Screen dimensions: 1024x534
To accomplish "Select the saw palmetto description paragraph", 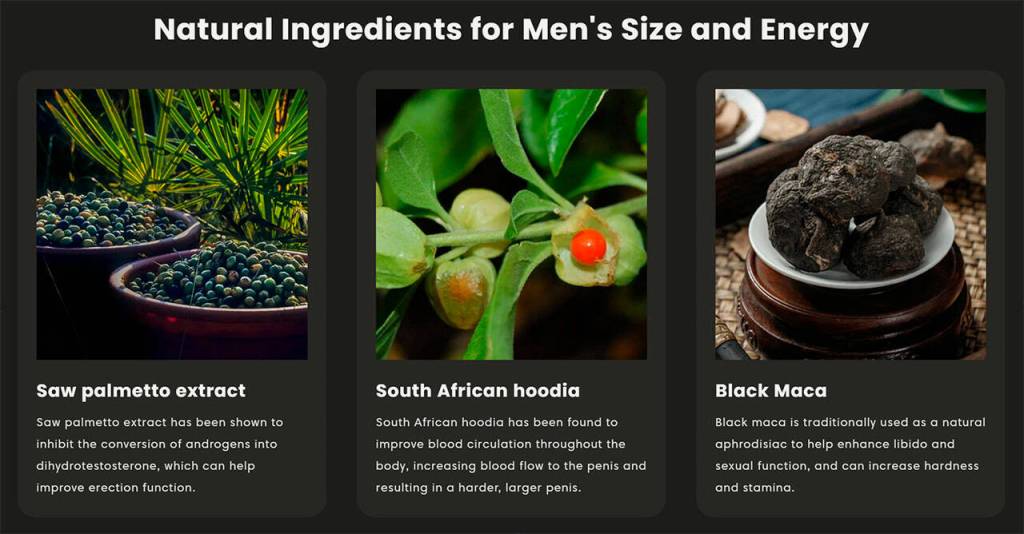I will 160,455.
